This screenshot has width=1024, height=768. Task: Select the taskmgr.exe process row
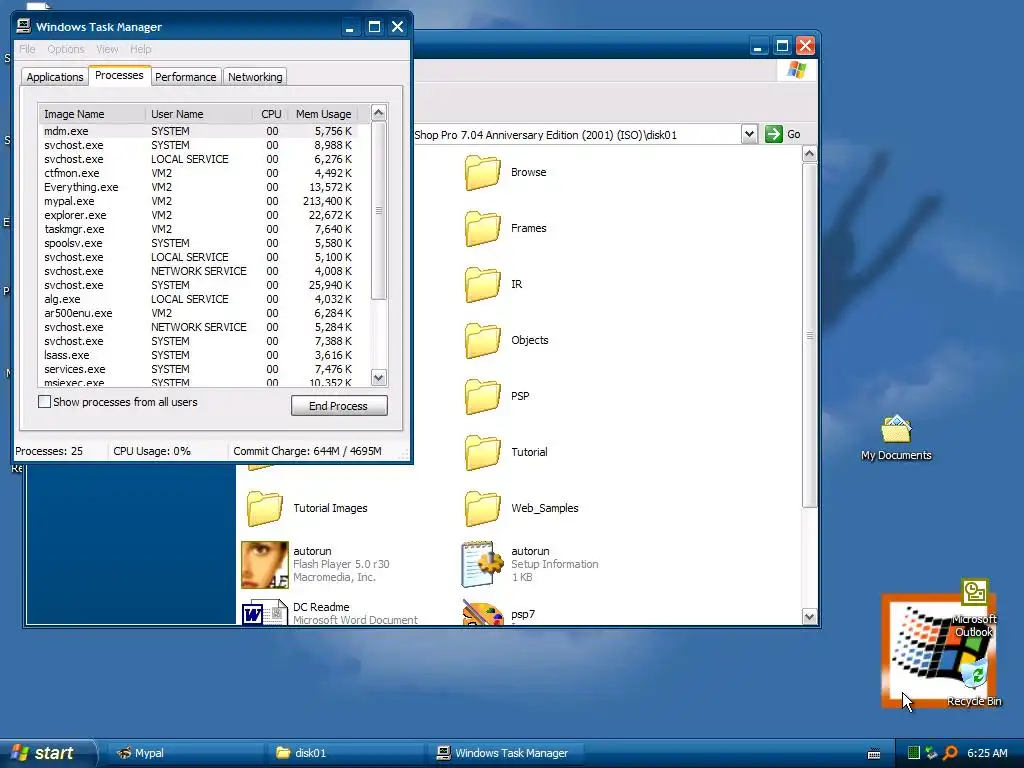tap(199, 229)
